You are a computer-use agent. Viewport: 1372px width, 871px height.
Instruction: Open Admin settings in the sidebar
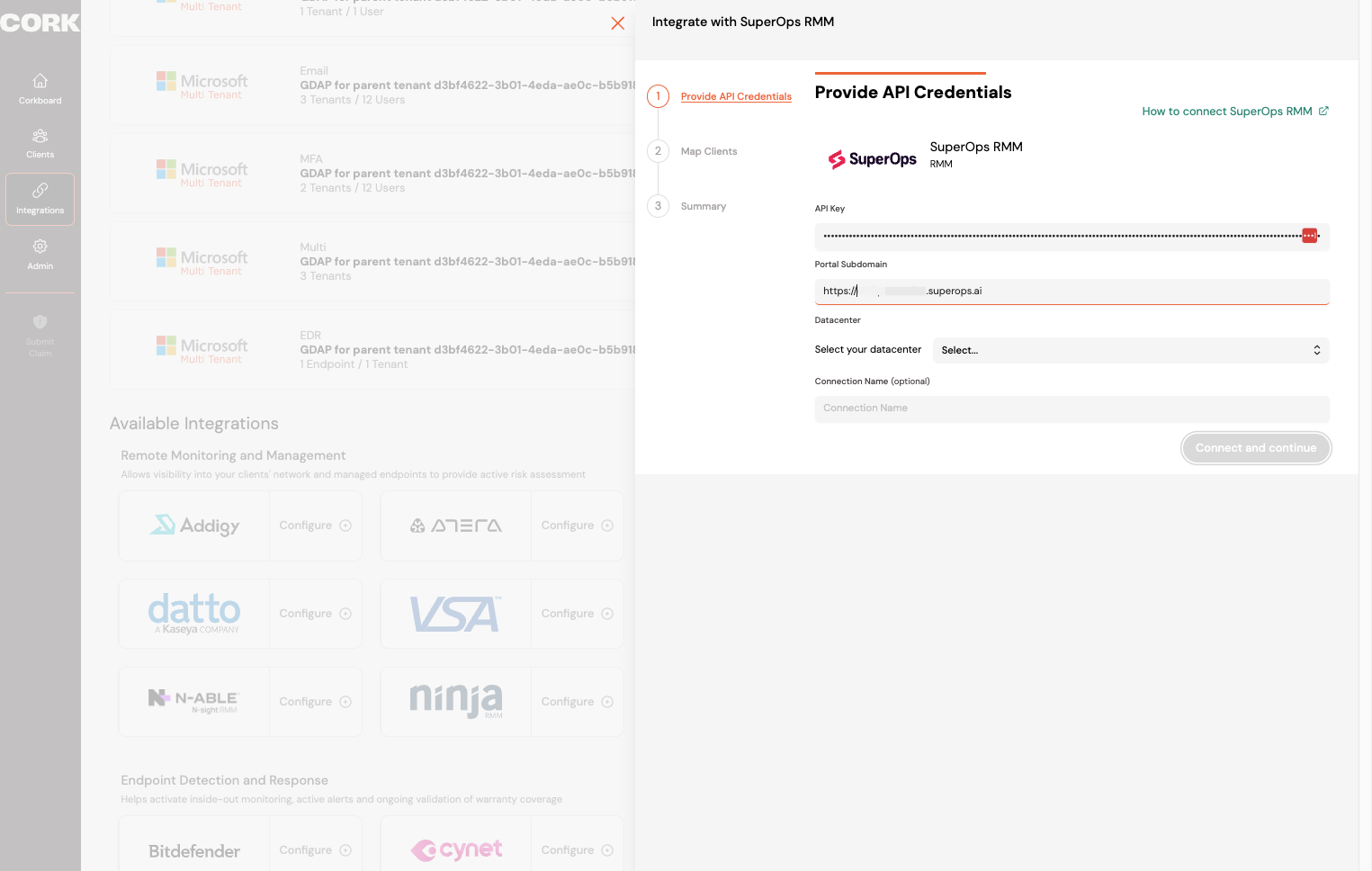click(x=40, y=255)
